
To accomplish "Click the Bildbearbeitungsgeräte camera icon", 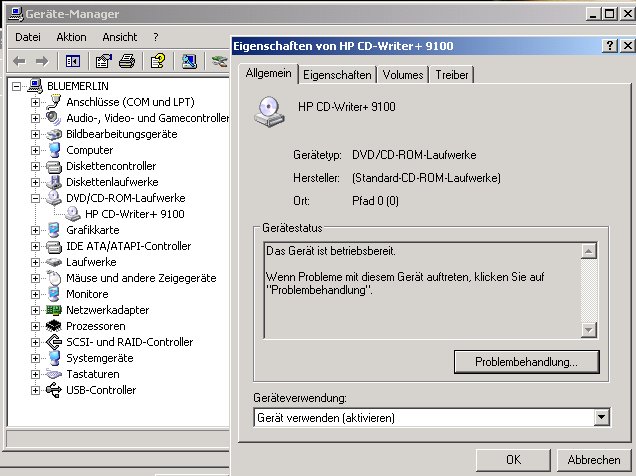I will (x=54, y=134).
